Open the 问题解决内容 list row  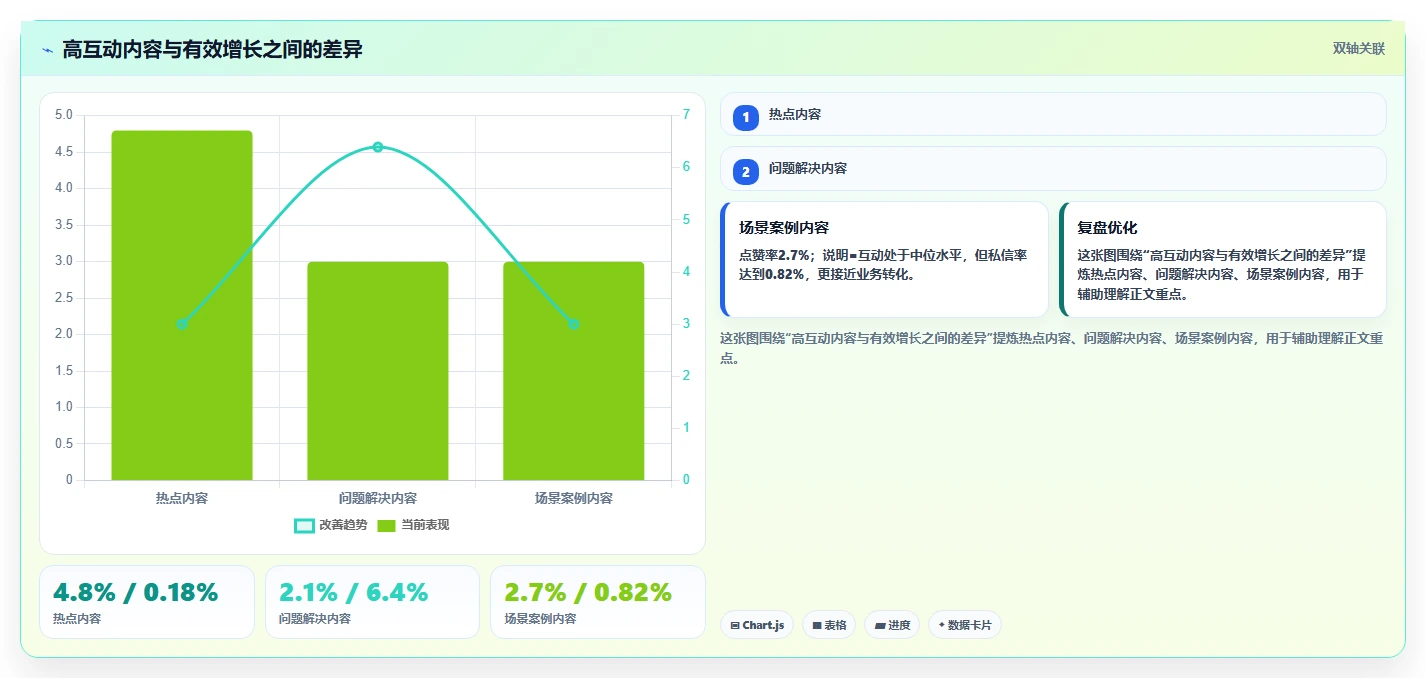[1053, 168]
